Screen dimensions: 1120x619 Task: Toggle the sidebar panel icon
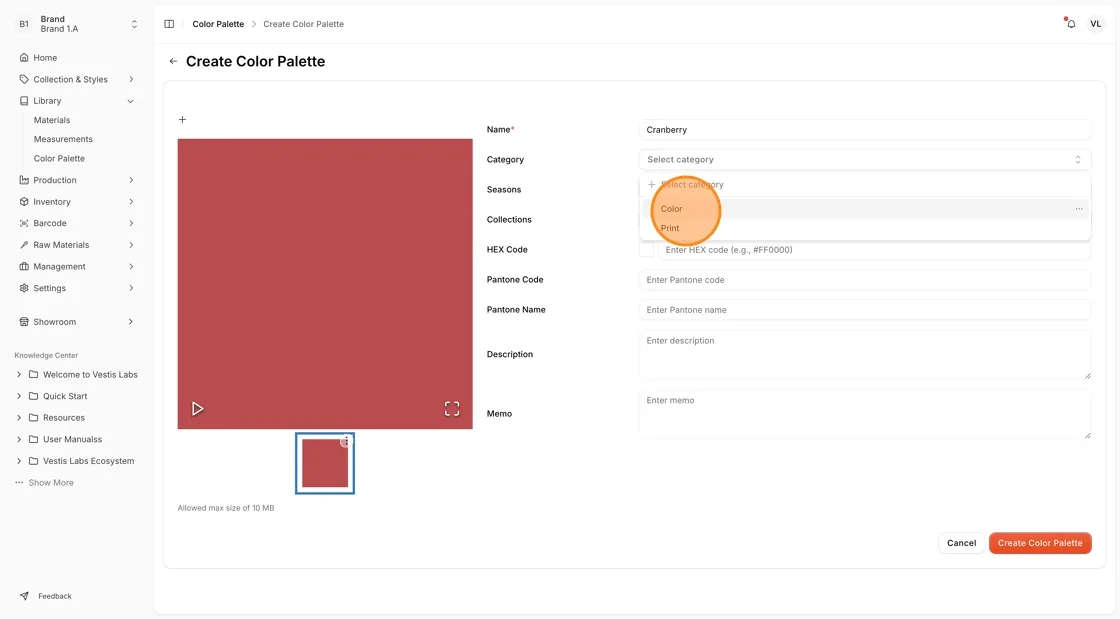point(169,24)
